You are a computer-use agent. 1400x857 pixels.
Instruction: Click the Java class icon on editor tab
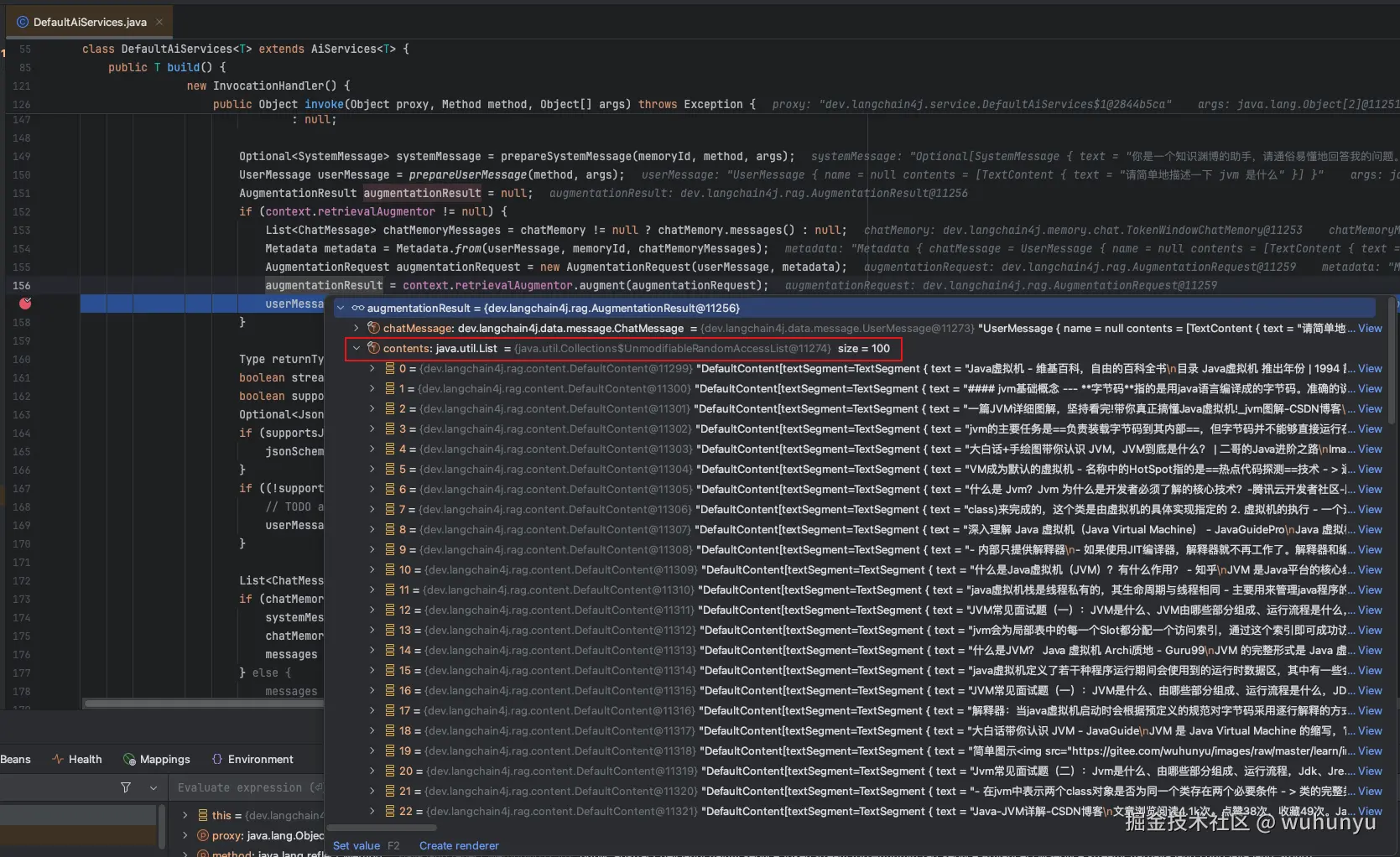coord(23,22)
